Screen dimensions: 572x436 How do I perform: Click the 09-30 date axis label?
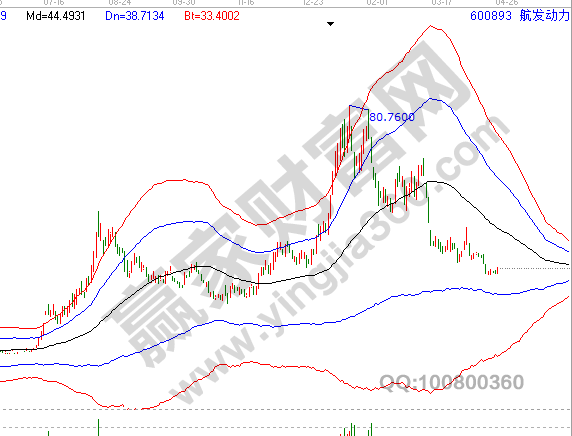coord(184,3)
